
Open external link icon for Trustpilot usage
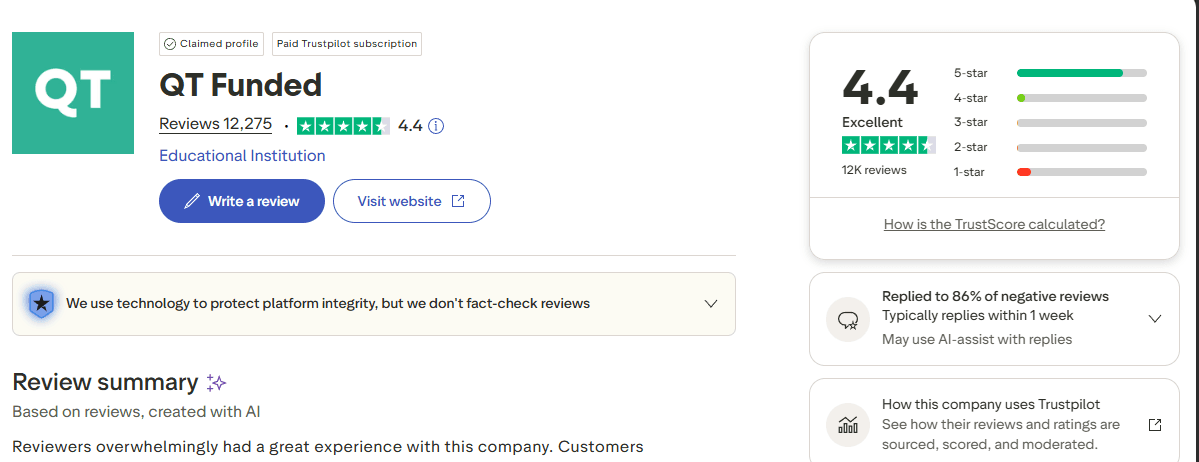point(1155,425)
